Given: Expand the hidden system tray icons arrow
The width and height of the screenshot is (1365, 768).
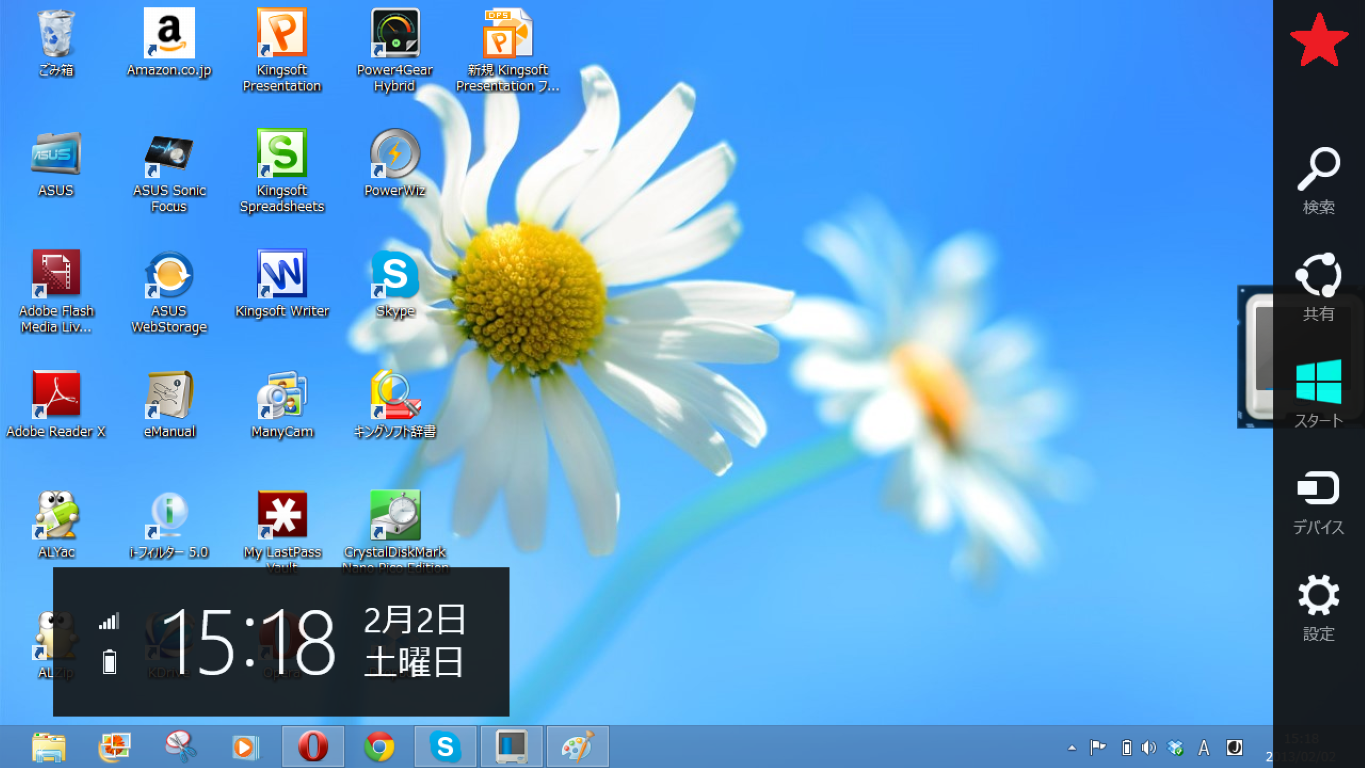Looking at the screenshot, I should tap(1072, 748).
